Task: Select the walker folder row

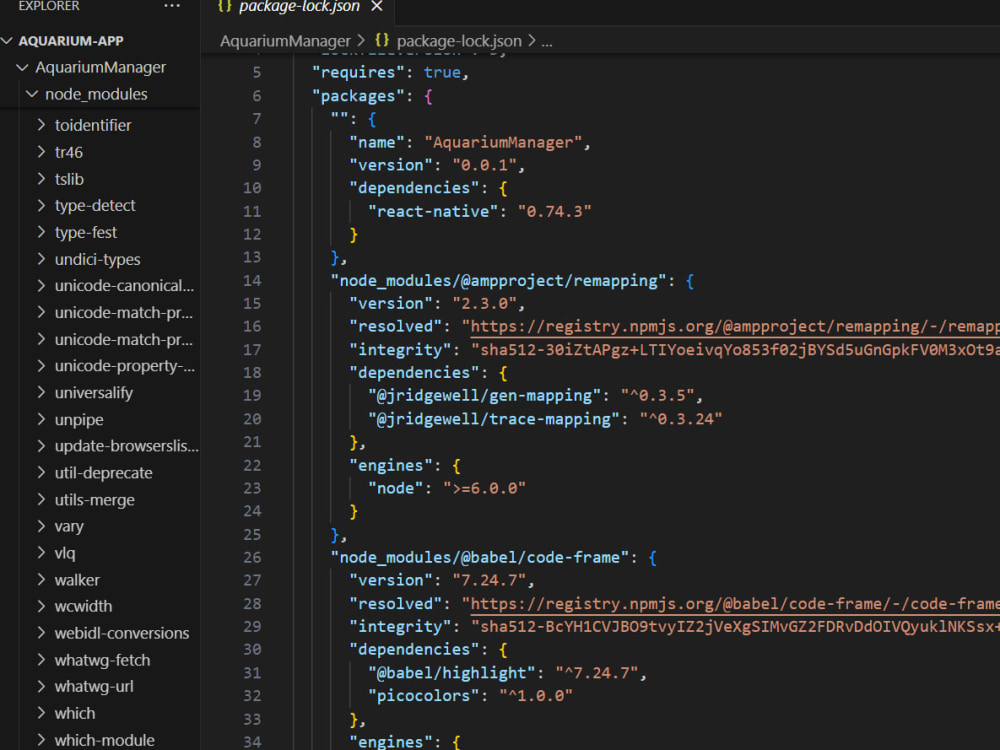Action: (x=100, y=580)
